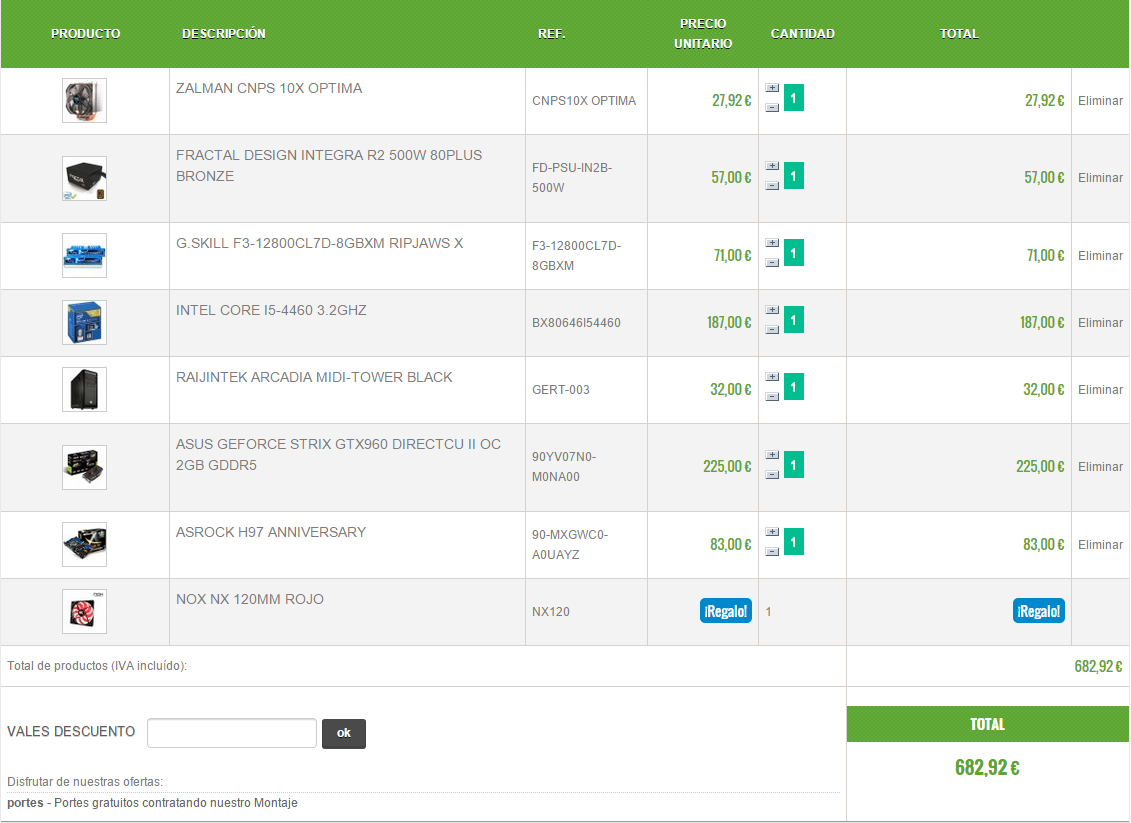Click the Vales Descuento code input field
Viewport: 1131px width, 823px height.
pyautogui.click(x=232, y=734)
